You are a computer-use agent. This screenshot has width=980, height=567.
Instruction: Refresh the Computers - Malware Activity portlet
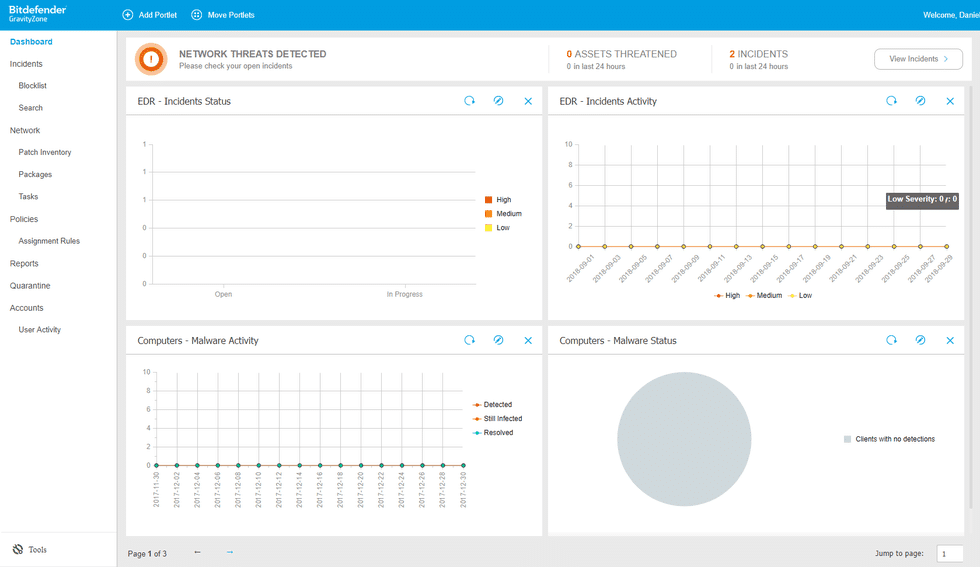coord(469,340)
